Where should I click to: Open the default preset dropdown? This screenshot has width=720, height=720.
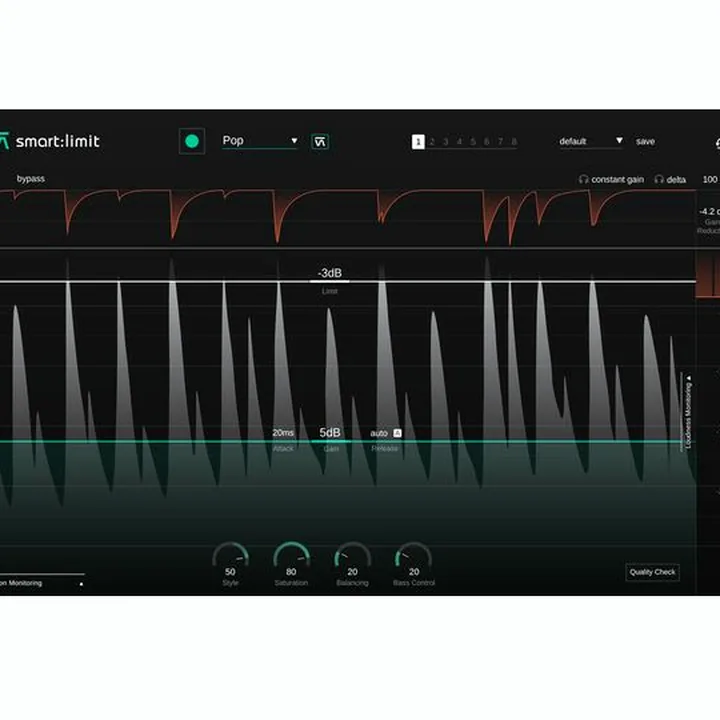point(591,141)
